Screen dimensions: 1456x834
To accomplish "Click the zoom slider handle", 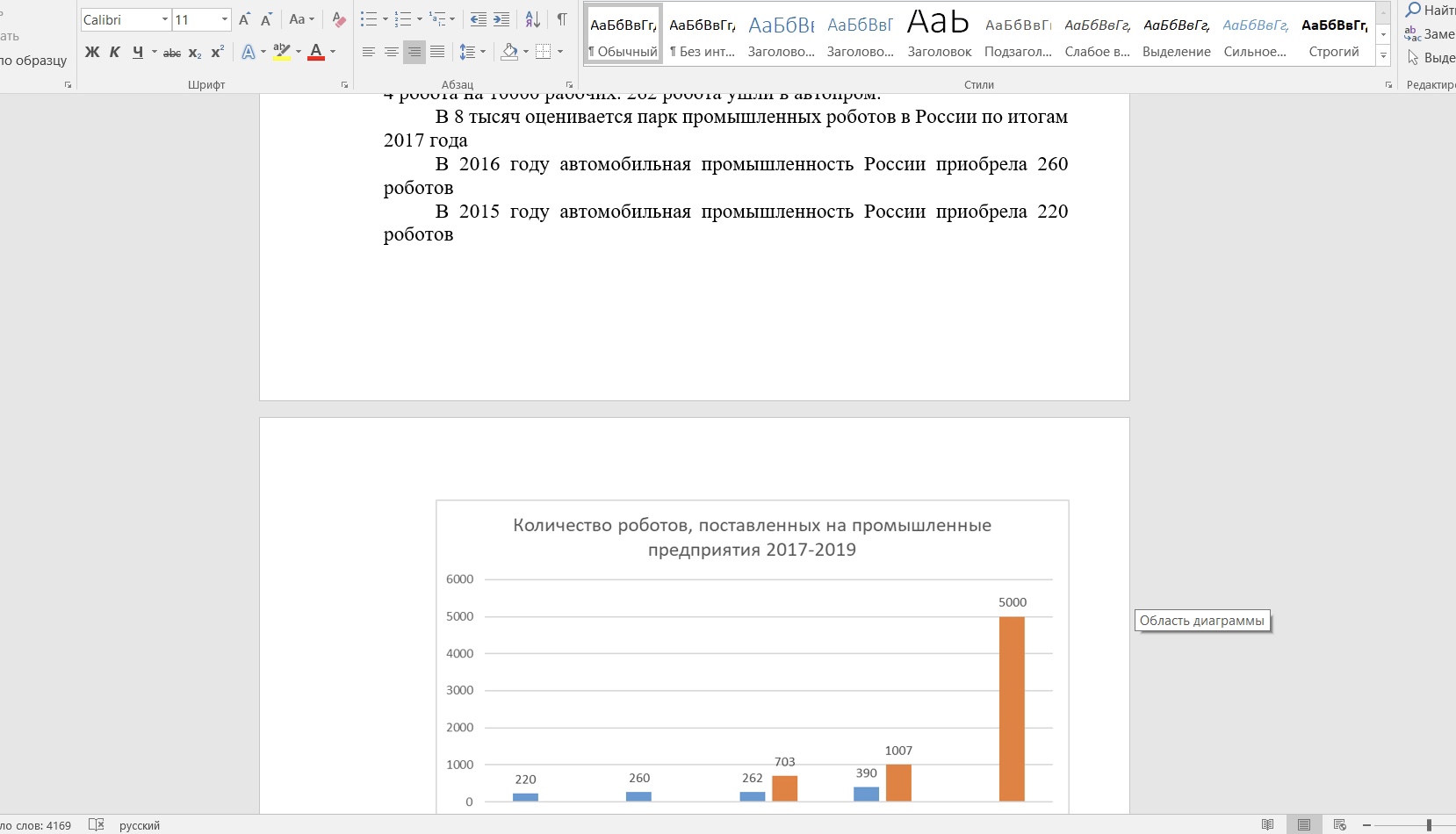I will click(x=1429, y=825).
